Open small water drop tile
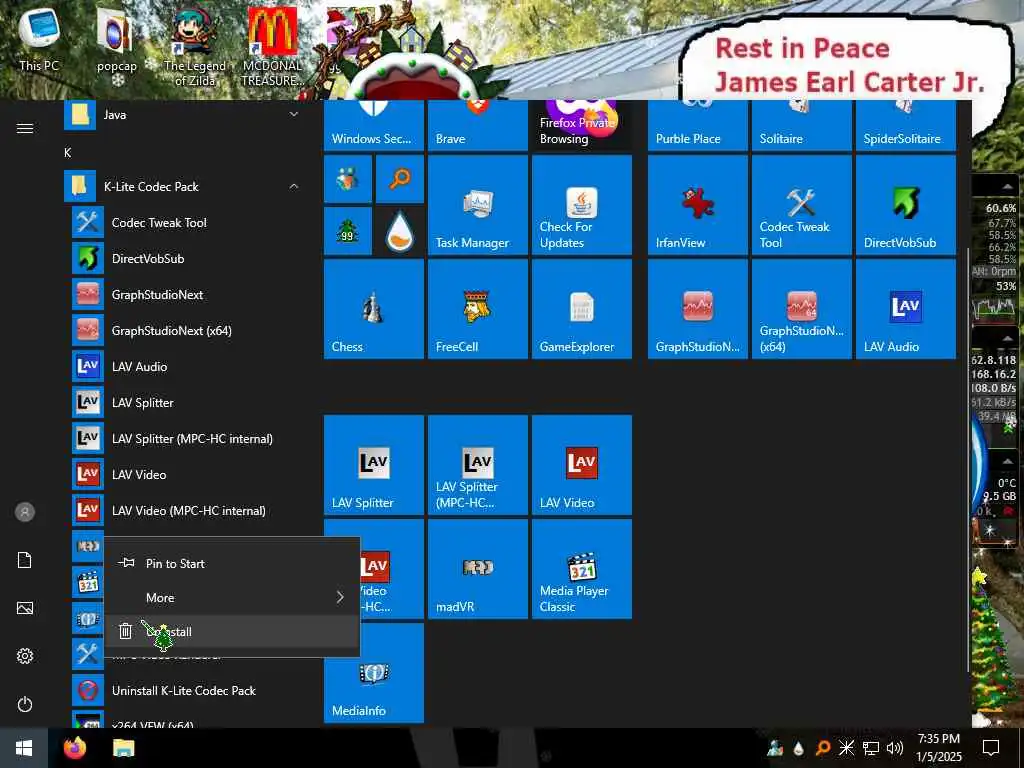The image size is (1024, 768). click(400, 231)
